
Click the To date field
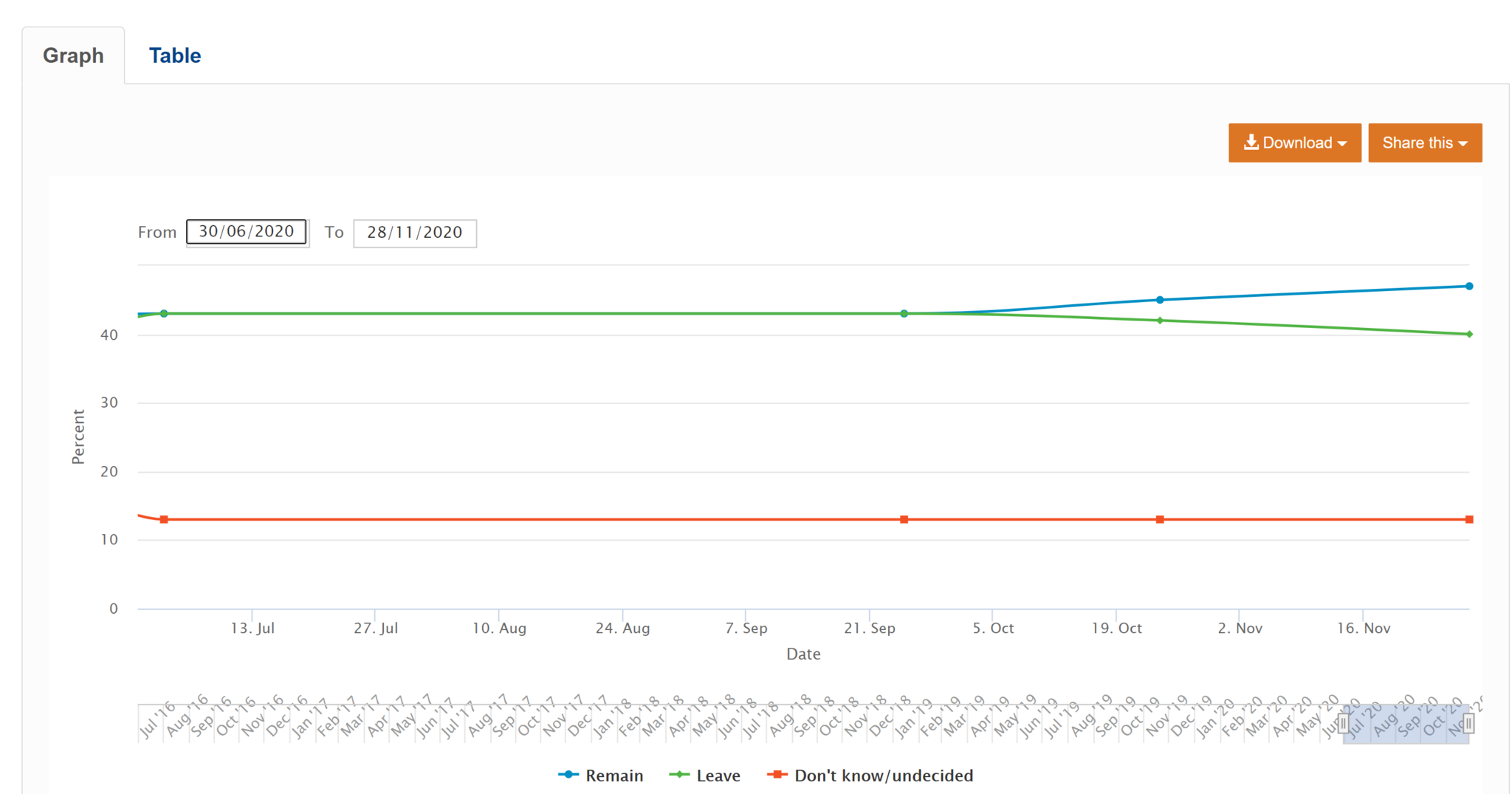click(414, 233)
